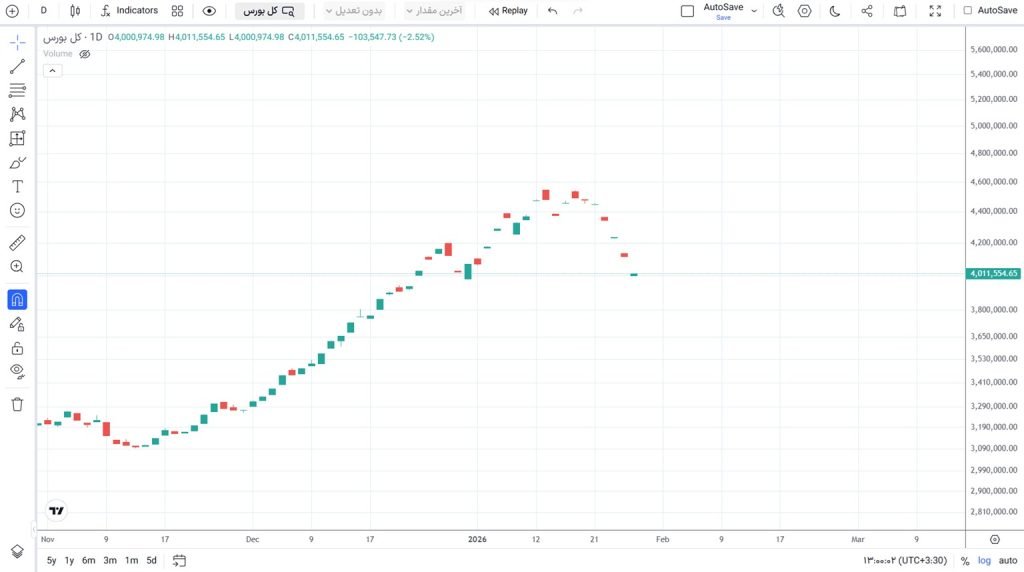Image resolution: width=1024 pixels, height=572 pixels.
Task: Open the emoji sticker tool
Action: point(17,211)
